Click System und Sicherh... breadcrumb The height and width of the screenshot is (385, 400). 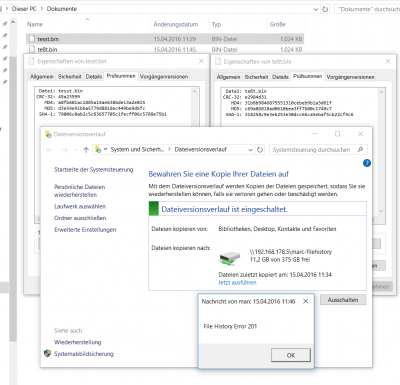(137, 150)
